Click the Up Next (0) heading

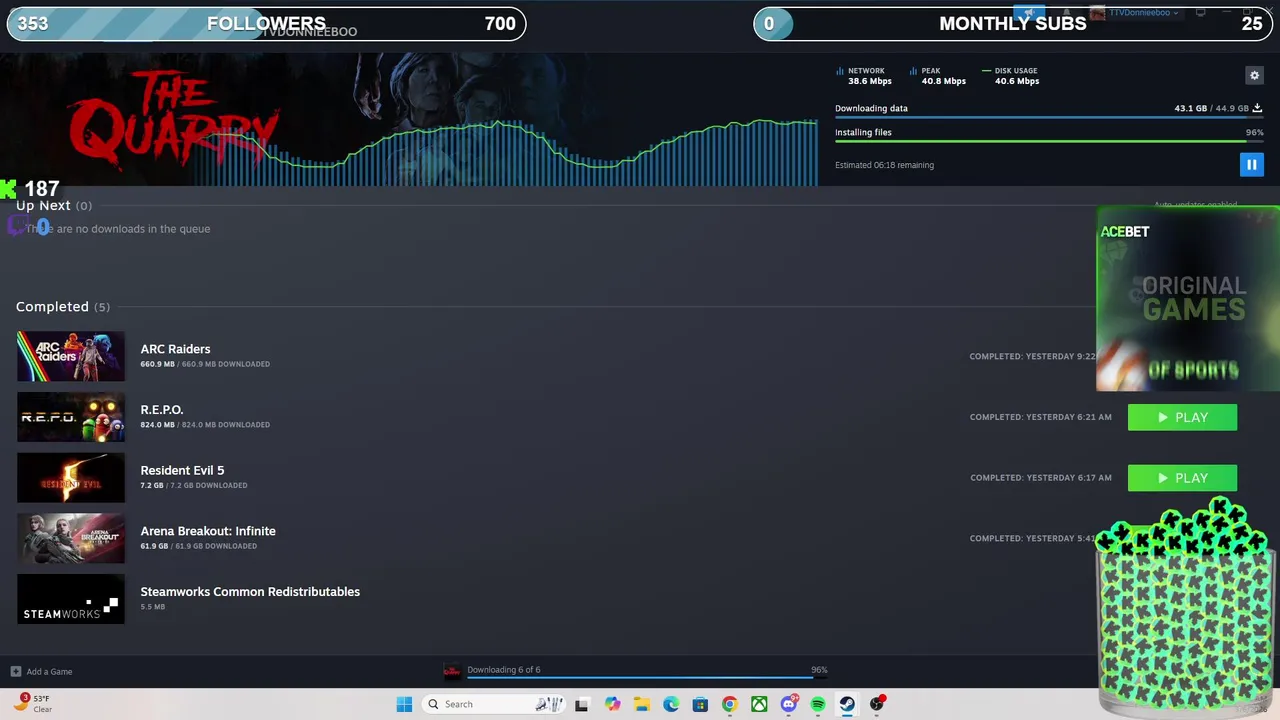[x=54, y=205]
